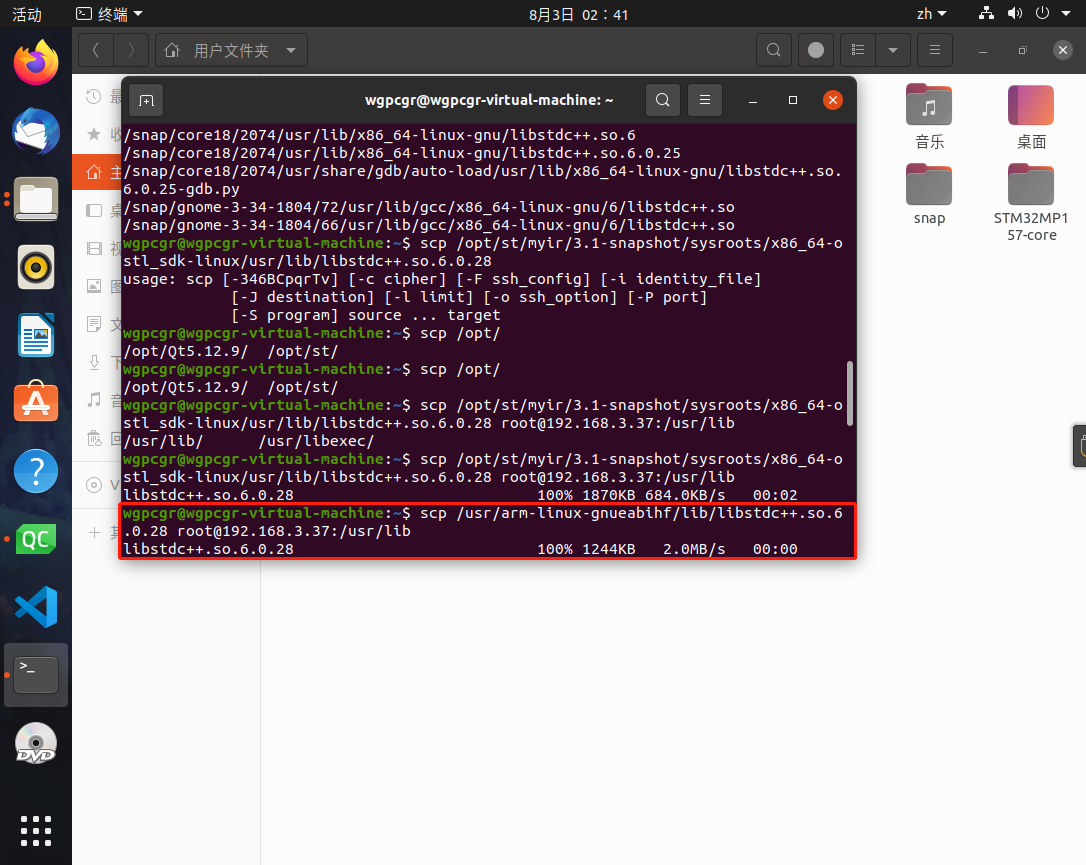The image size is (1086, 865).
Task: Open the clock showing 8月3日 02:41
Action: pyautogui.click(x=578, y=14)
